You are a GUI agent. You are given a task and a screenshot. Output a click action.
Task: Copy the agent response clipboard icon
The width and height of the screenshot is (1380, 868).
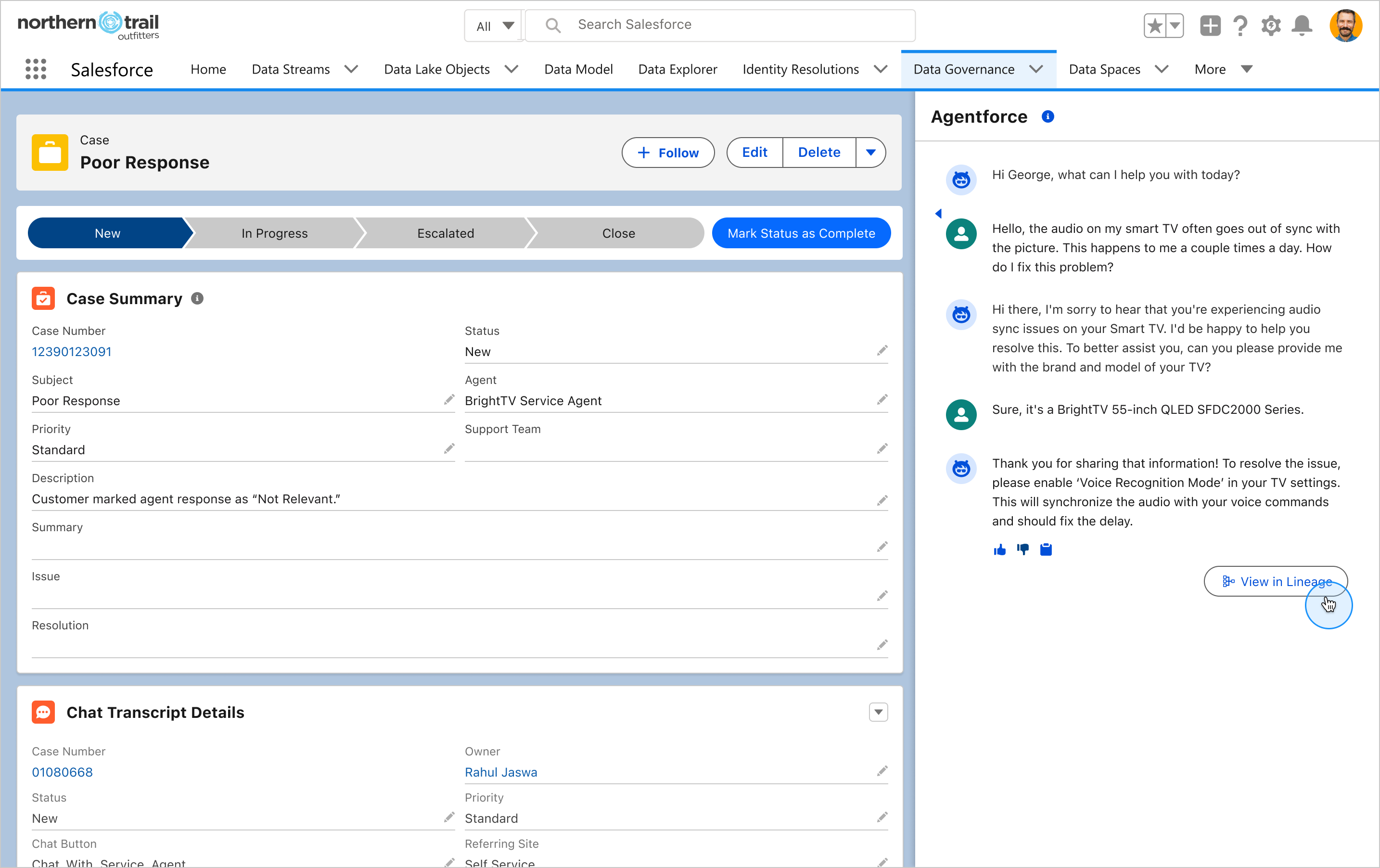(x=1046, y=550)
